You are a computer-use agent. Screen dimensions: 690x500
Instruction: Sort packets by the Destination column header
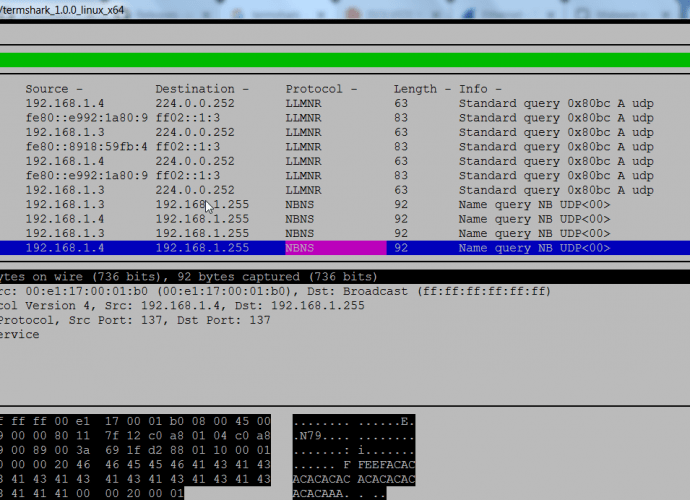pyautogui.click(x=202, y=89)
